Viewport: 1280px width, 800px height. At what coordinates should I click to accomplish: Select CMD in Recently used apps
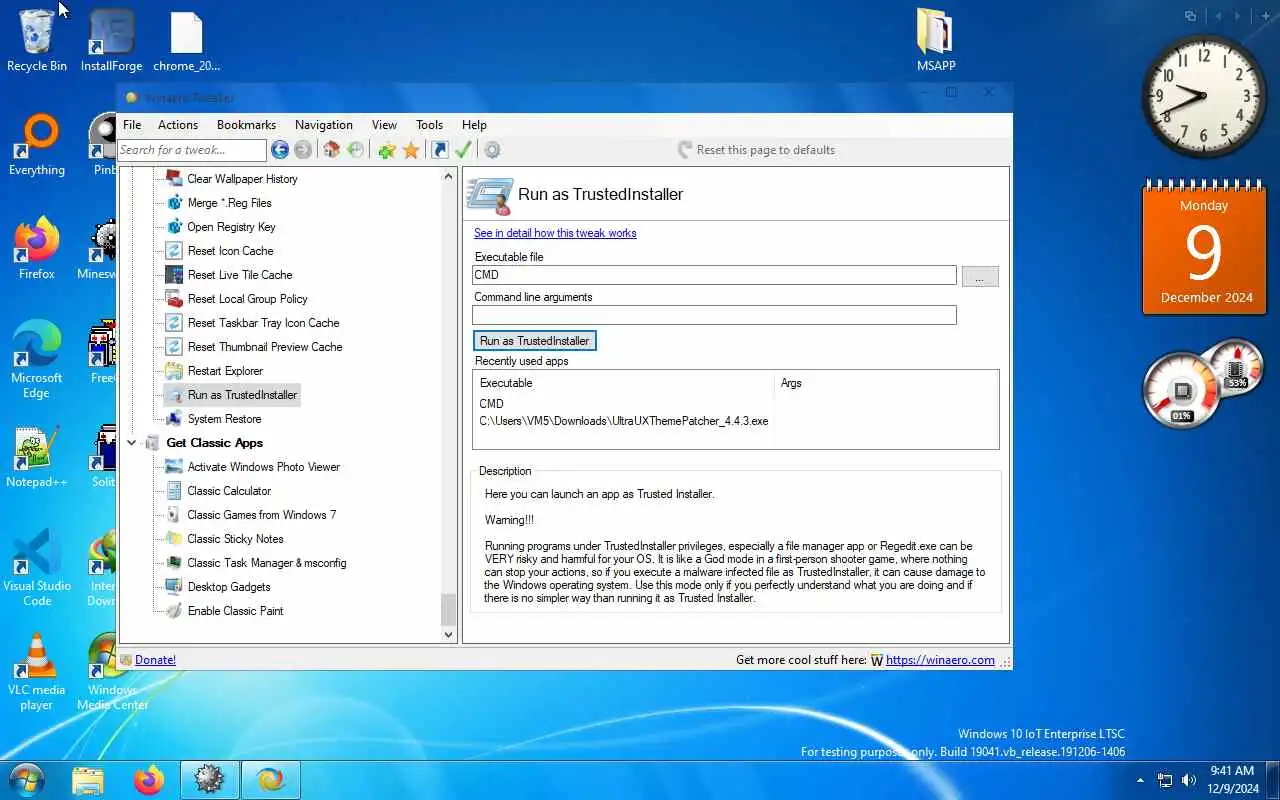pyautogui.click(x=491, y=404)
